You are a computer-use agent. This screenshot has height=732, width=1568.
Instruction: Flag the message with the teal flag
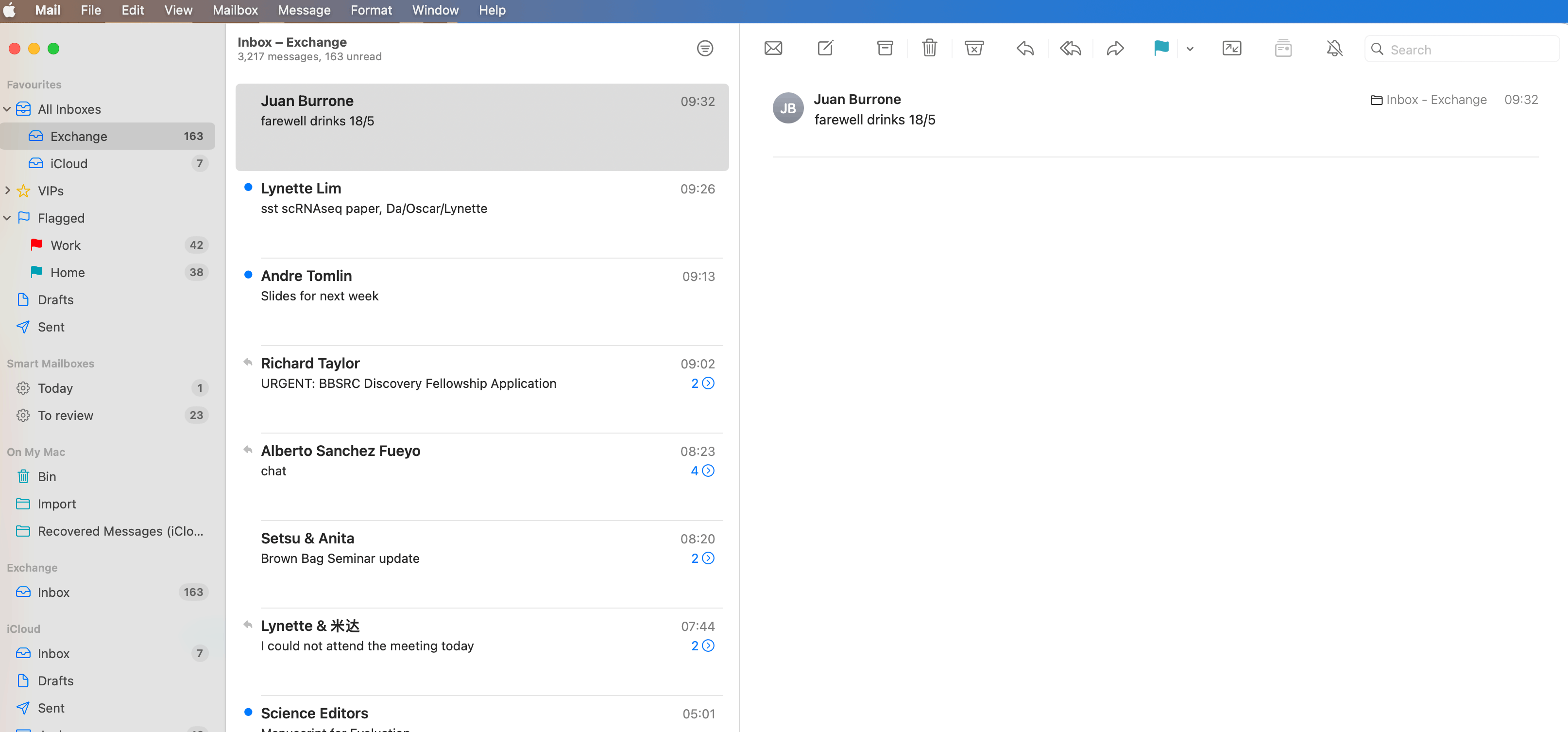[1161, 48]
